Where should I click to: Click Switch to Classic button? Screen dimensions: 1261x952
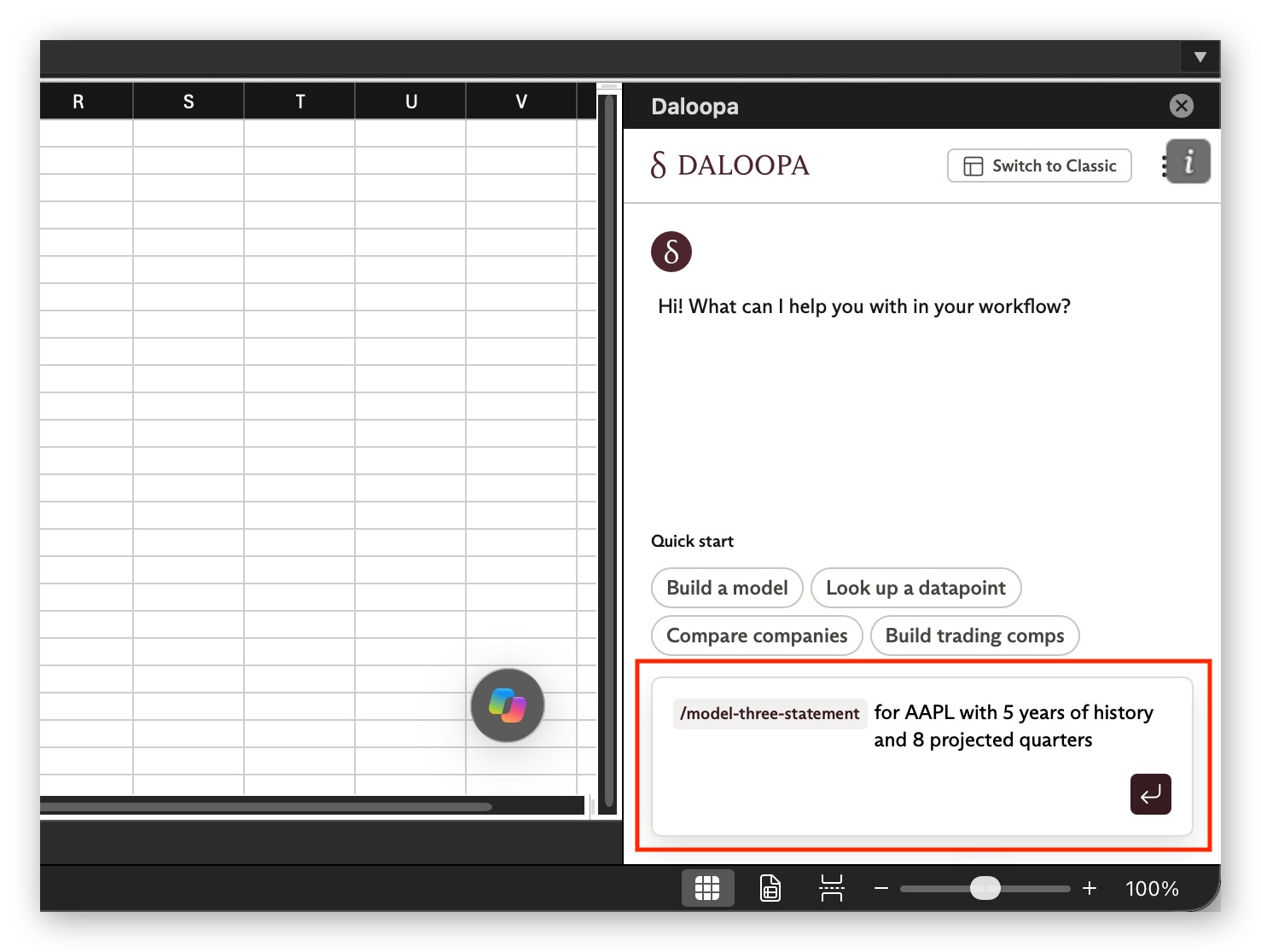click(x=1039, y=165)
